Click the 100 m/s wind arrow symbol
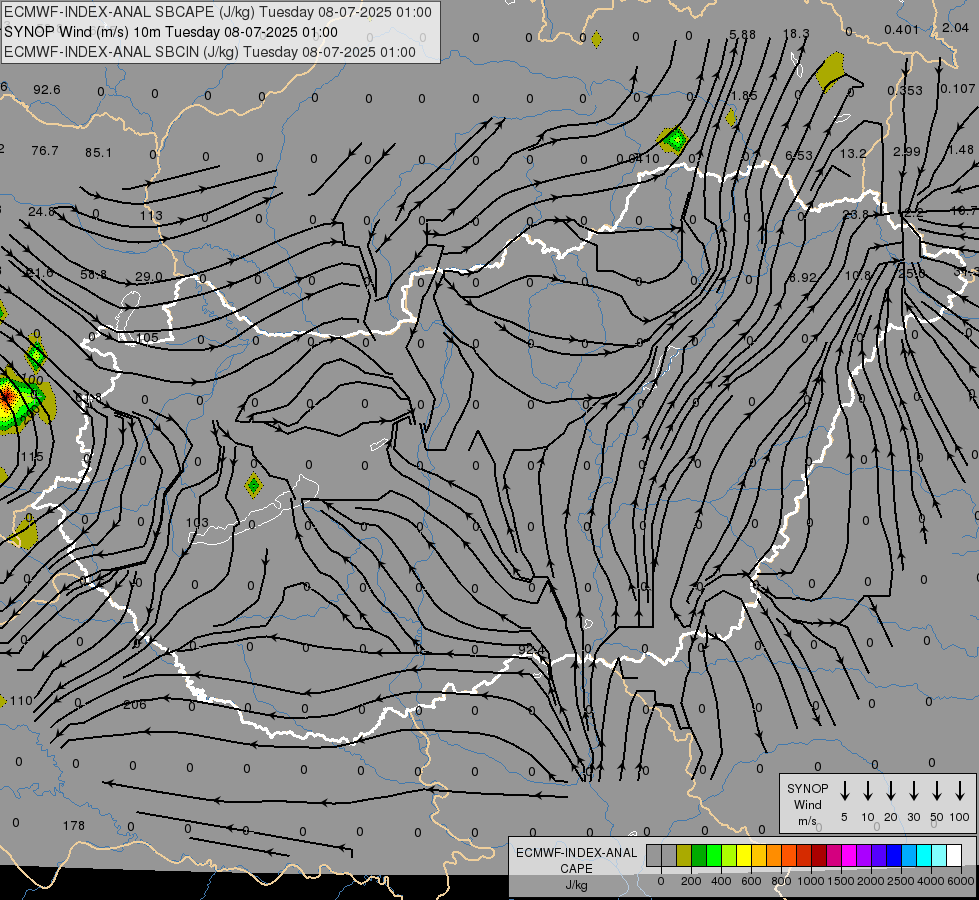 click(x=960, y=791)
